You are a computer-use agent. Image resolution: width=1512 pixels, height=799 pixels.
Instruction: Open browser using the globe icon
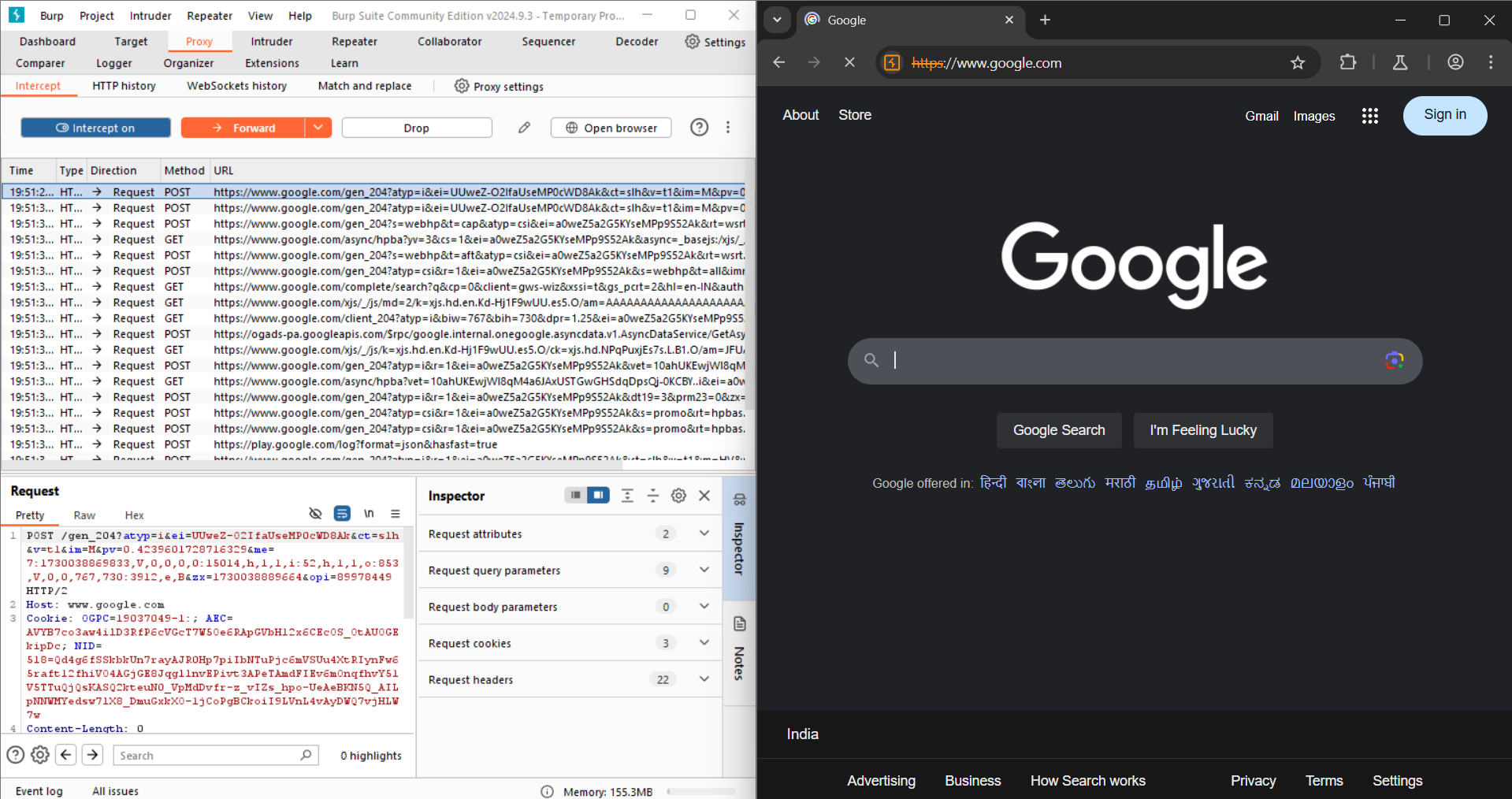(x=611, y=127)
